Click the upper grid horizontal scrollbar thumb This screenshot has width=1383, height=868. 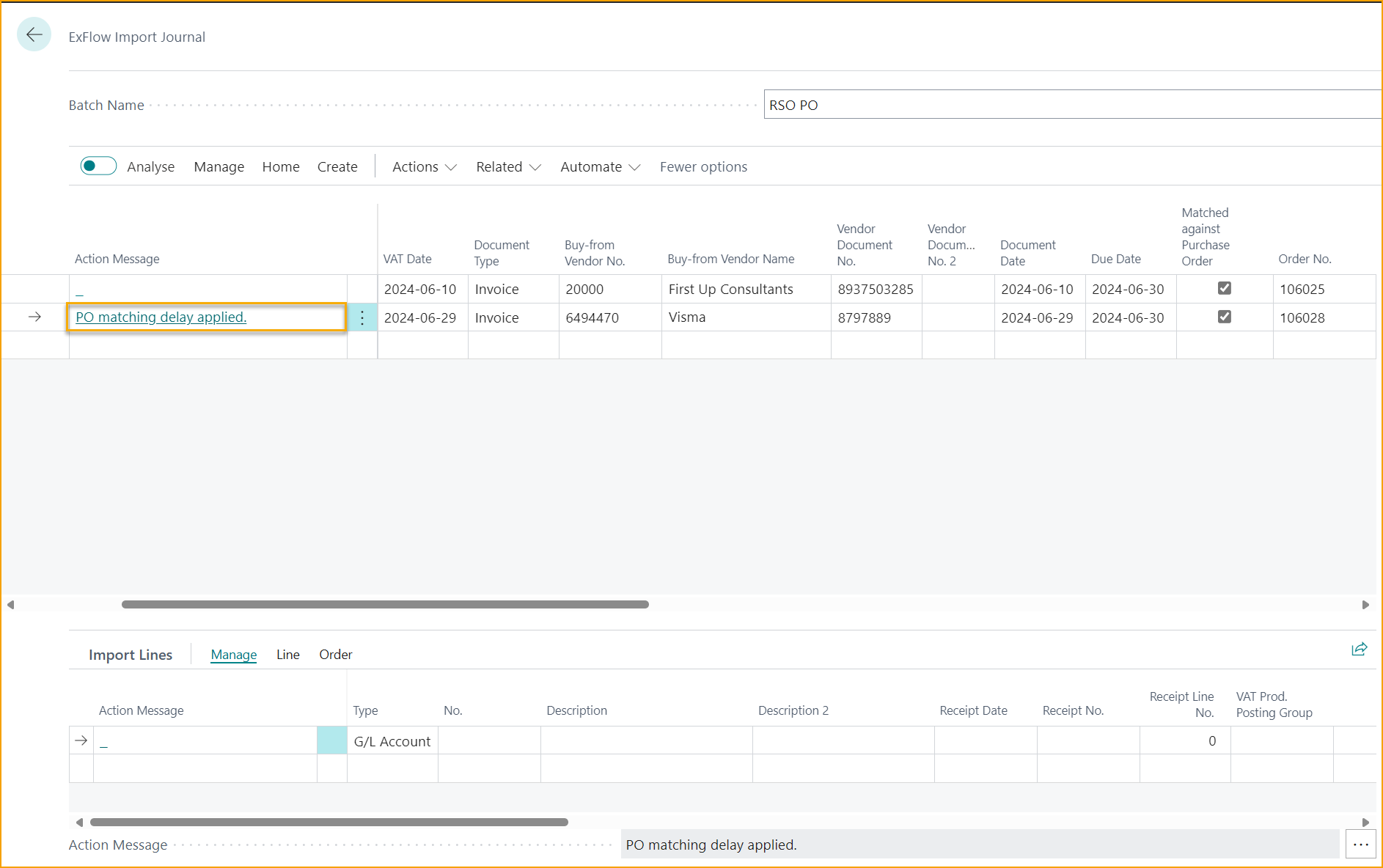tap(385, 605)
